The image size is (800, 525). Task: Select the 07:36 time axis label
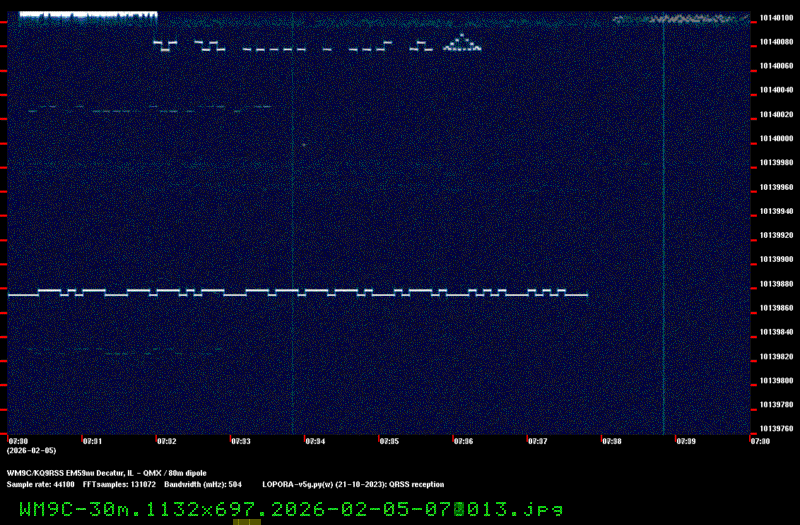click(462, 440)
